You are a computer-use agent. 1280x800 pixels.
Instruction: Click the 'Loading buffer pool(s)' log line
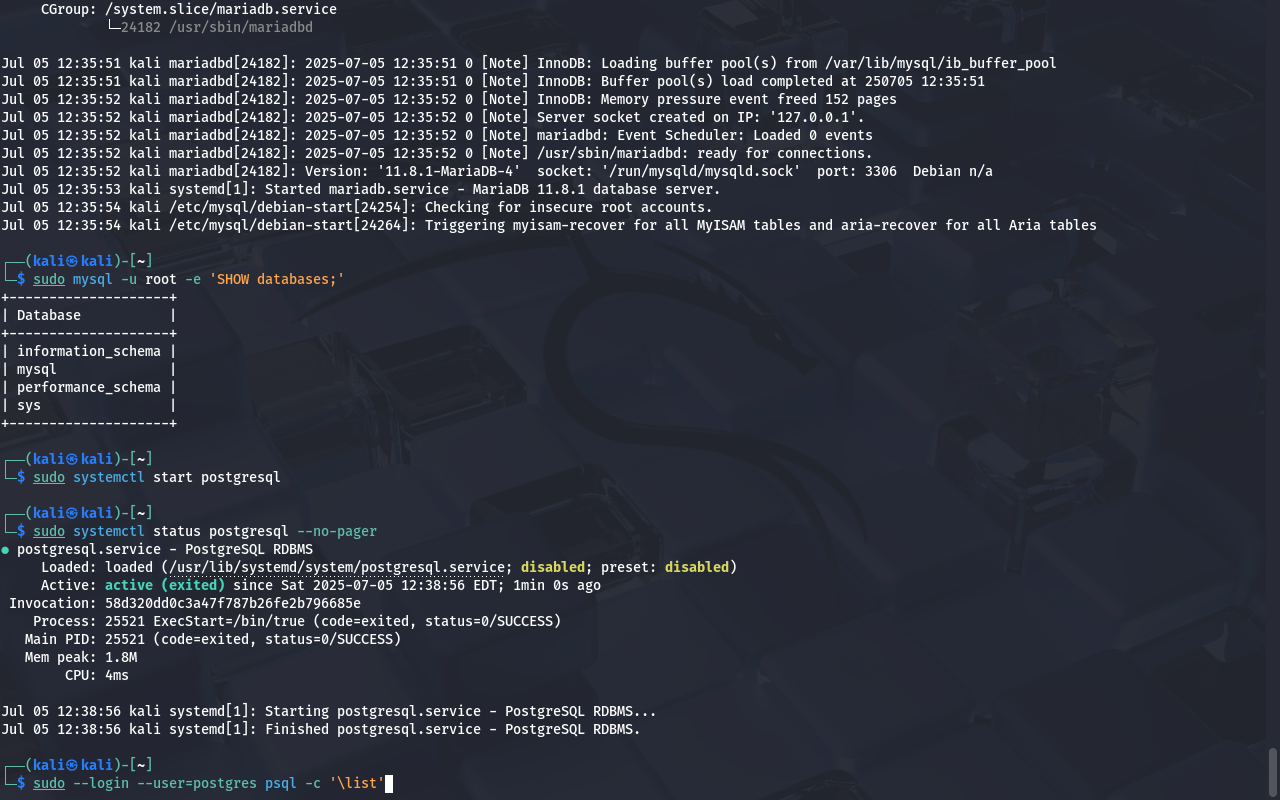529,63
